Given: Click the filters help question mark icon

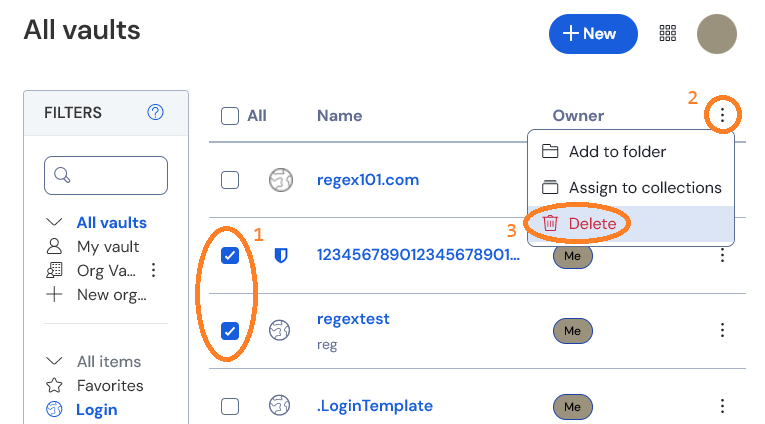Looking at the screenshot, I should click(x=155, y=112).
